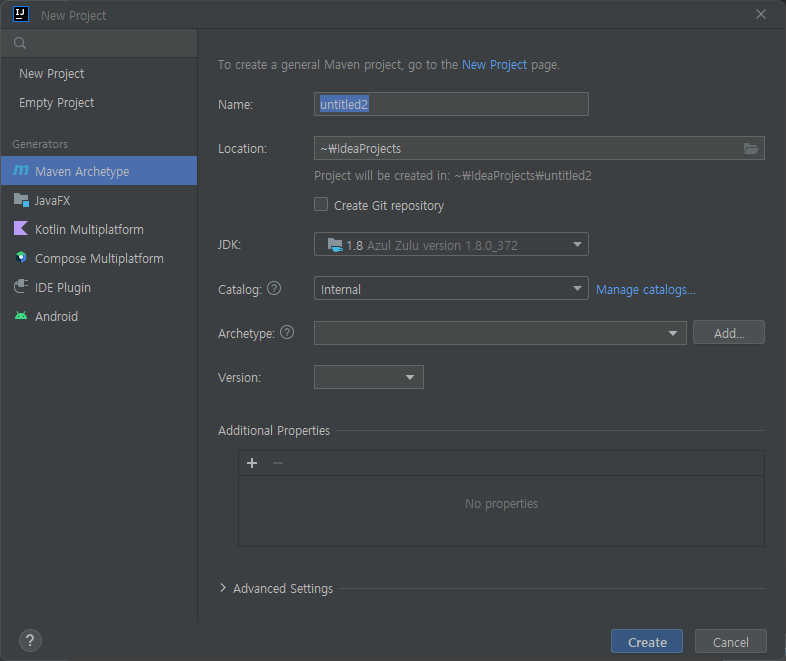Click the sidebar search field
The image size is (786, 661).
point(99,43)
